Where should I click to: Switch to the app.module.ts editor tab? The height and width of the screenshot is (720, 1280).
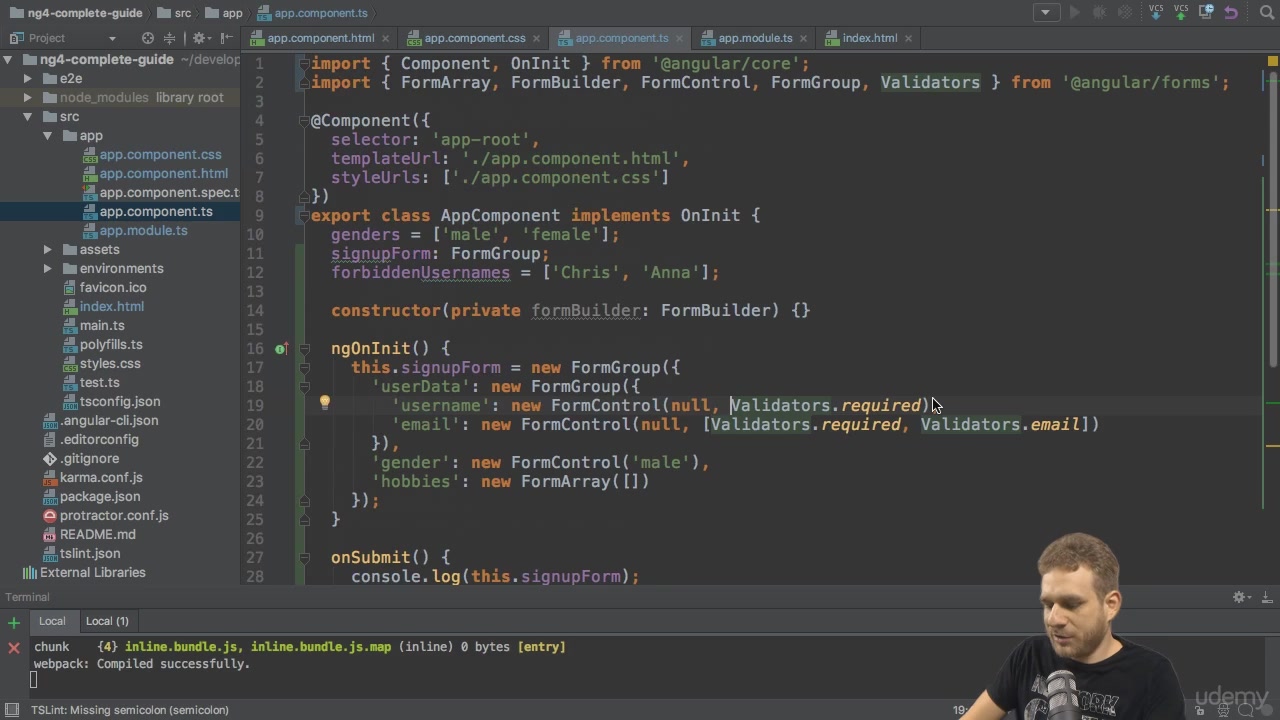[x=755, y=38]
